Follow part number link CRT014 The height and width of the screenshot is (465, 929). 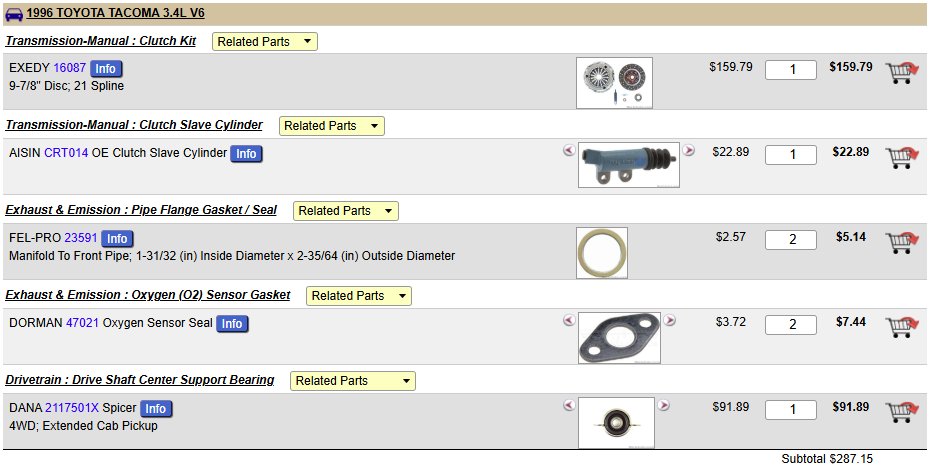point(66,153)
